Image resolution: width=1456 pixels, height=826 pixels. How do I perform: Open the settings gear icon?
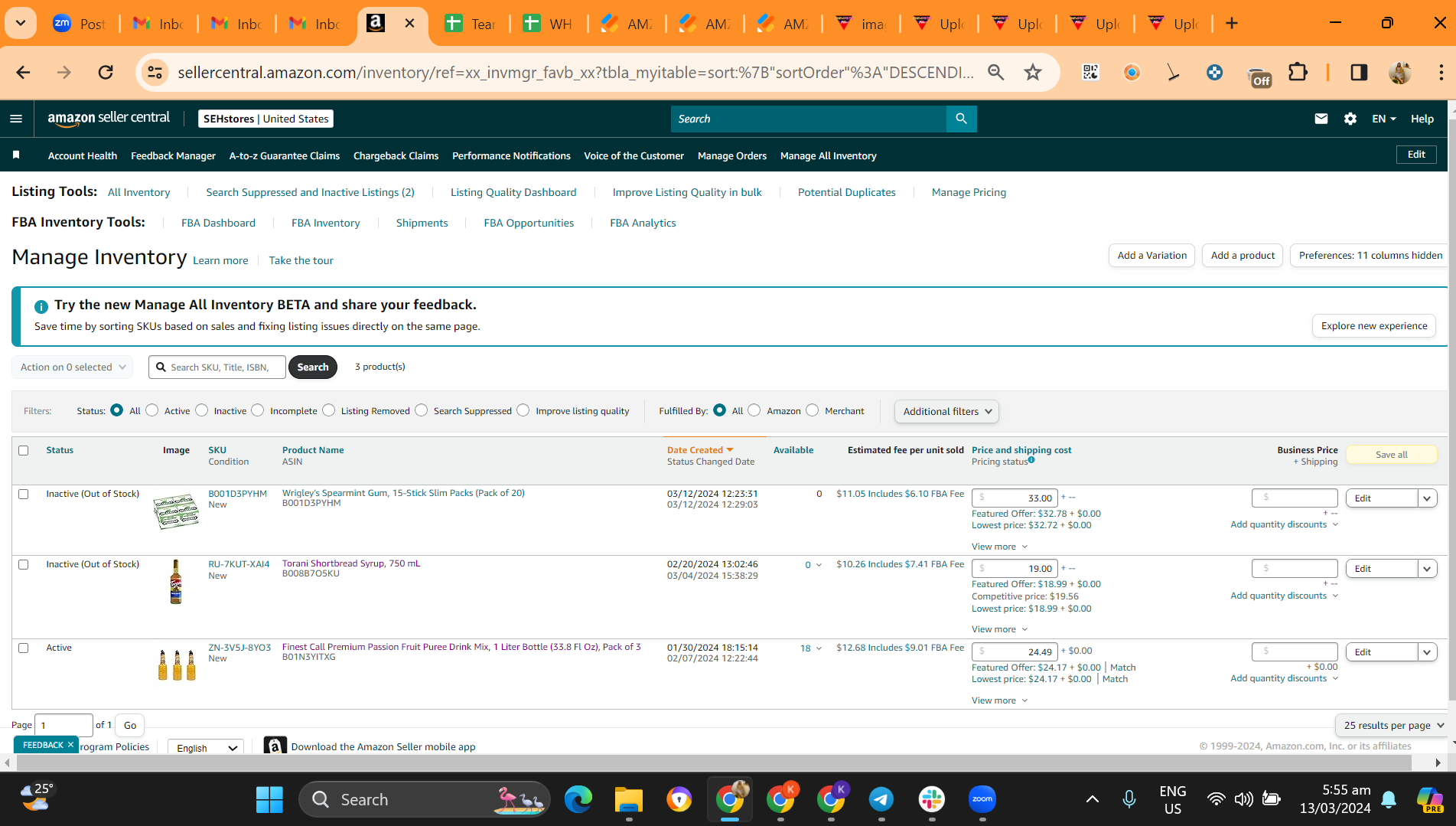(x=1350, y=119)
